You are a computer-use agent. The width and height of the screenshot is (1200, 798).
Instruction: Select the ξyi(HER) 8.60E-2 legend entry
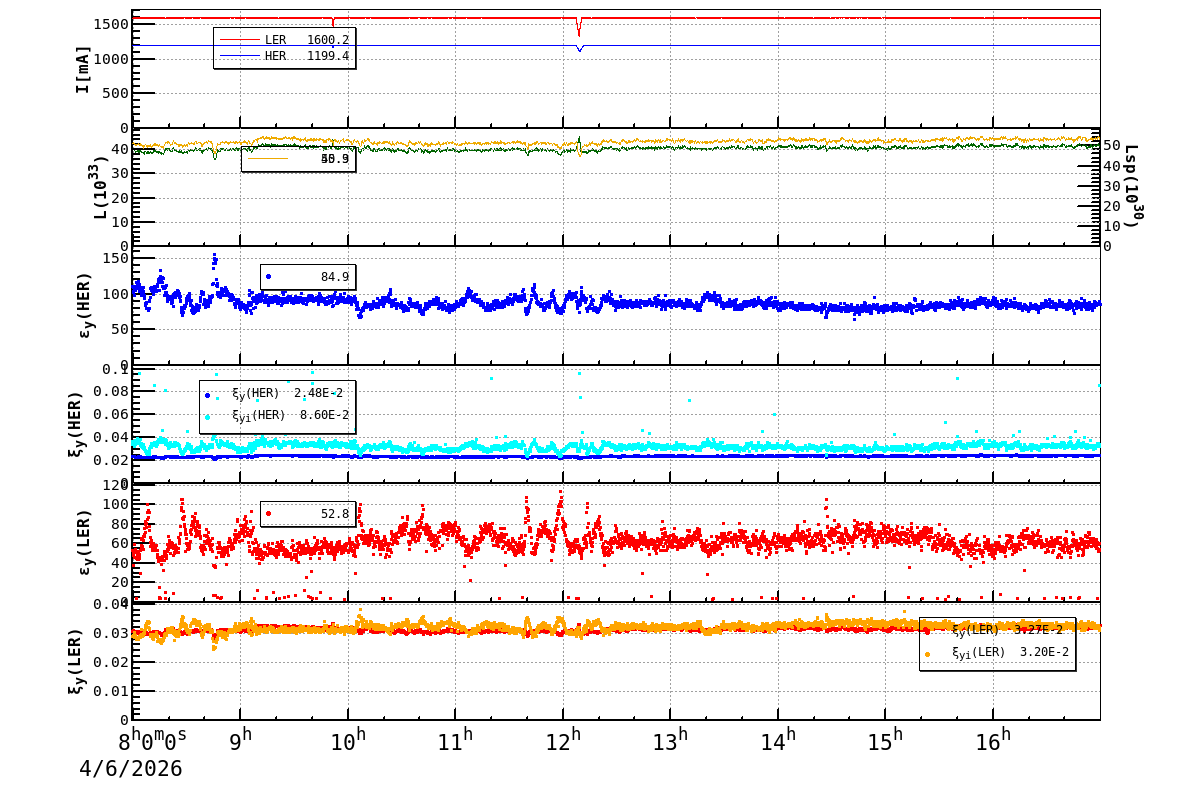tap(278, 415)
